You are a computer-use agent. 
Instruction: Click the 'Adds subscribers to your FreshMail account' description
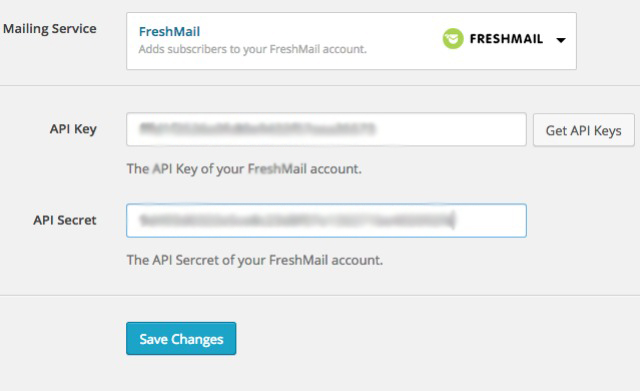[253, 49]
